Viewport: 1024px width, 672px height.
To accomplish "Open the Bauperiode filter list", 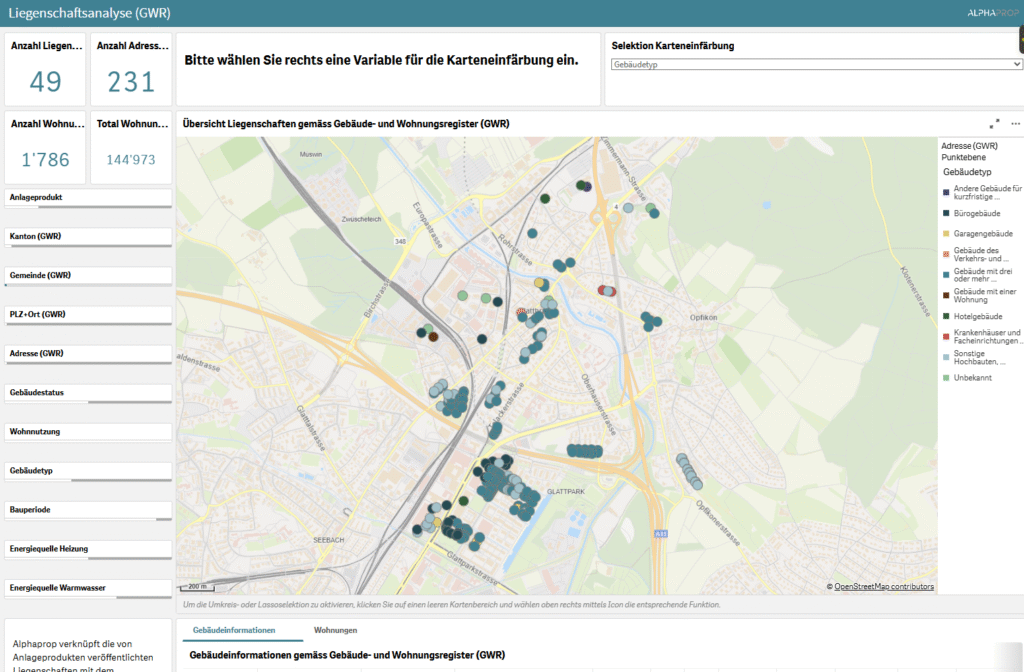I will (x=88, y=509).
